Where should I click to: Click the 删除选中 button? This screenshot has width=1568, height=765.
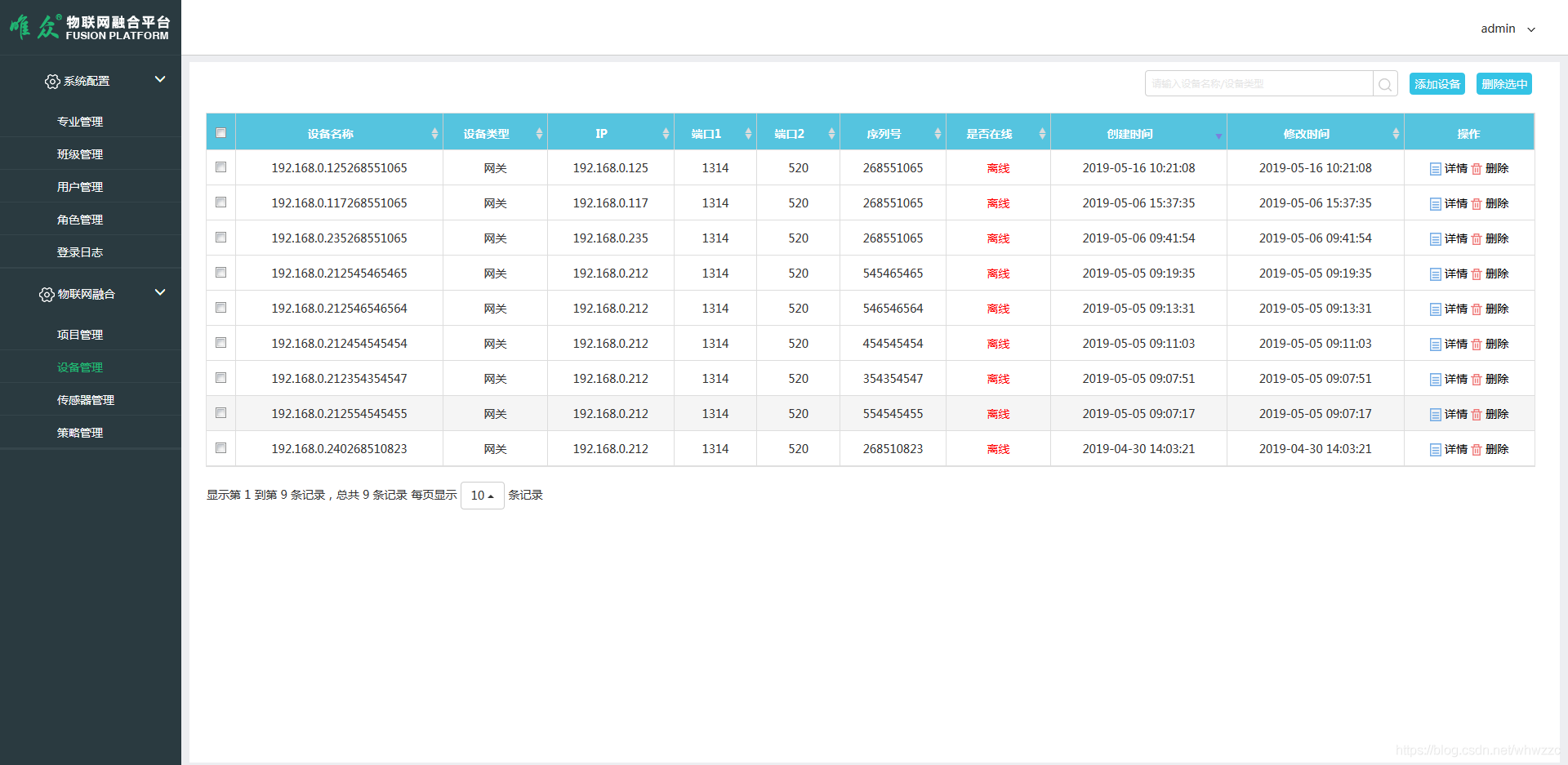coord(1504,84)
